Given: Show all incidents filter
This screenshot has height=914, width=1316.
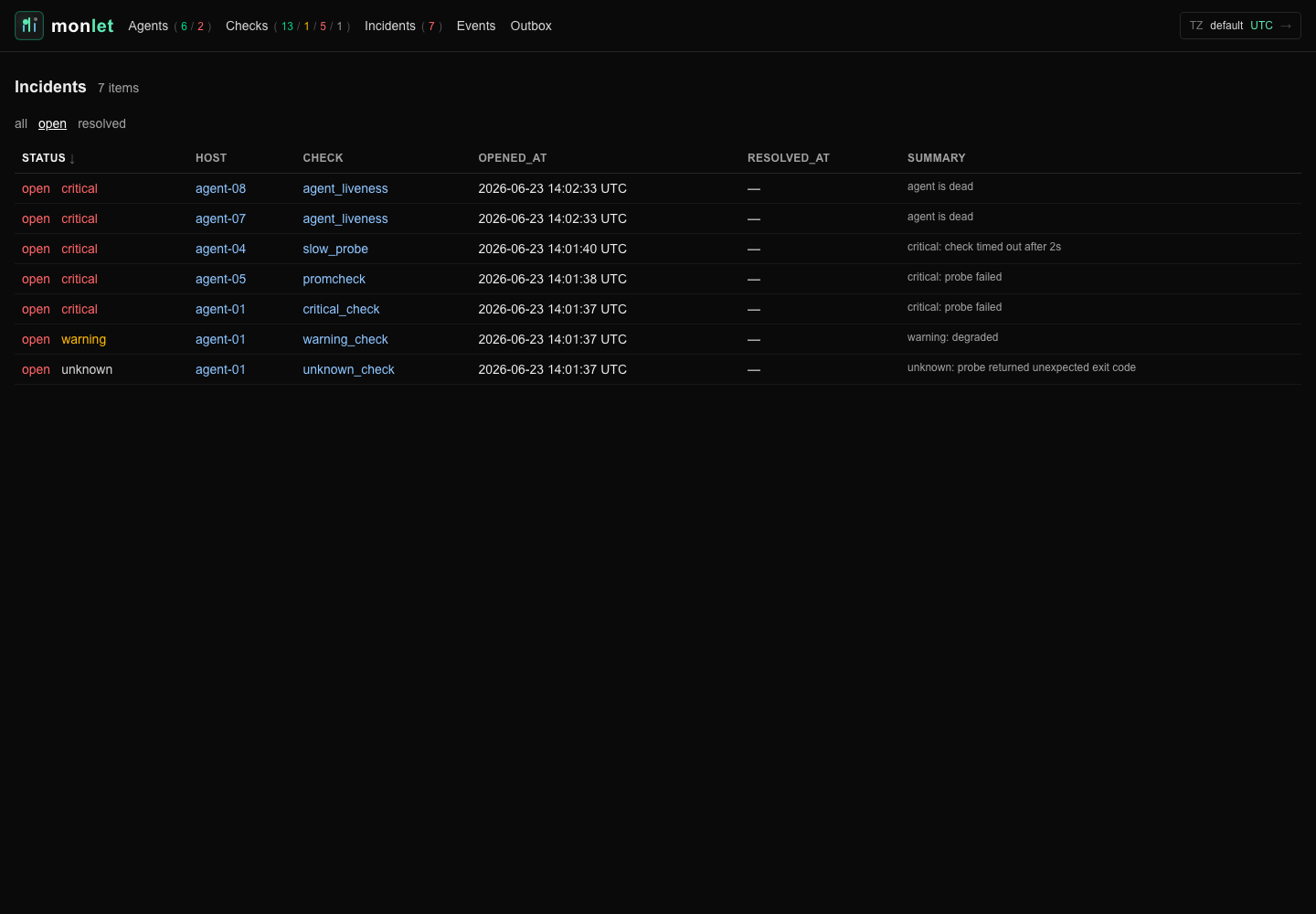Looking at the screenshot, I should point(21,123).
